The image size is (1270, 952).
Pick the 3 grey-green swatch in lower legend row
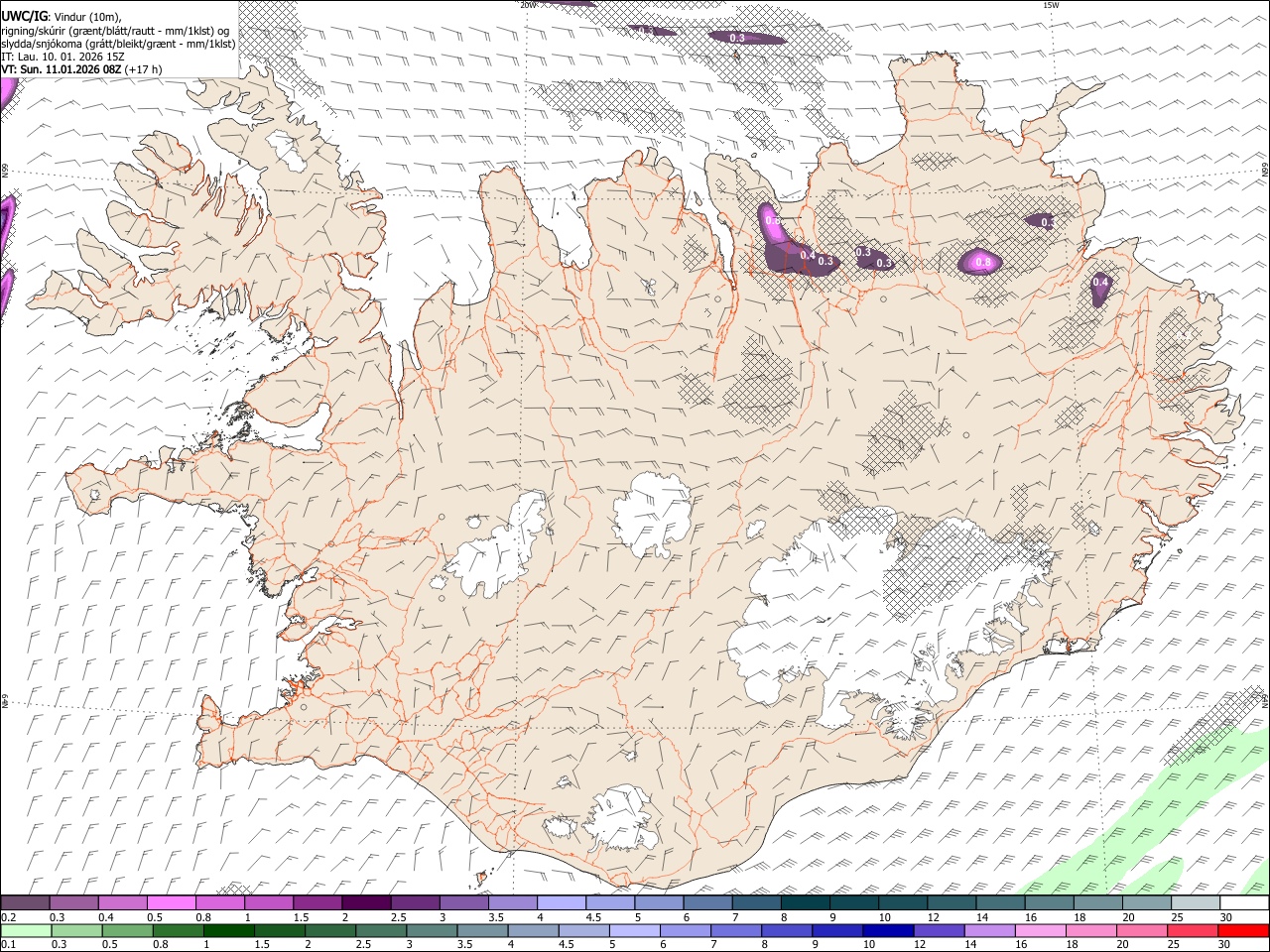432,930
